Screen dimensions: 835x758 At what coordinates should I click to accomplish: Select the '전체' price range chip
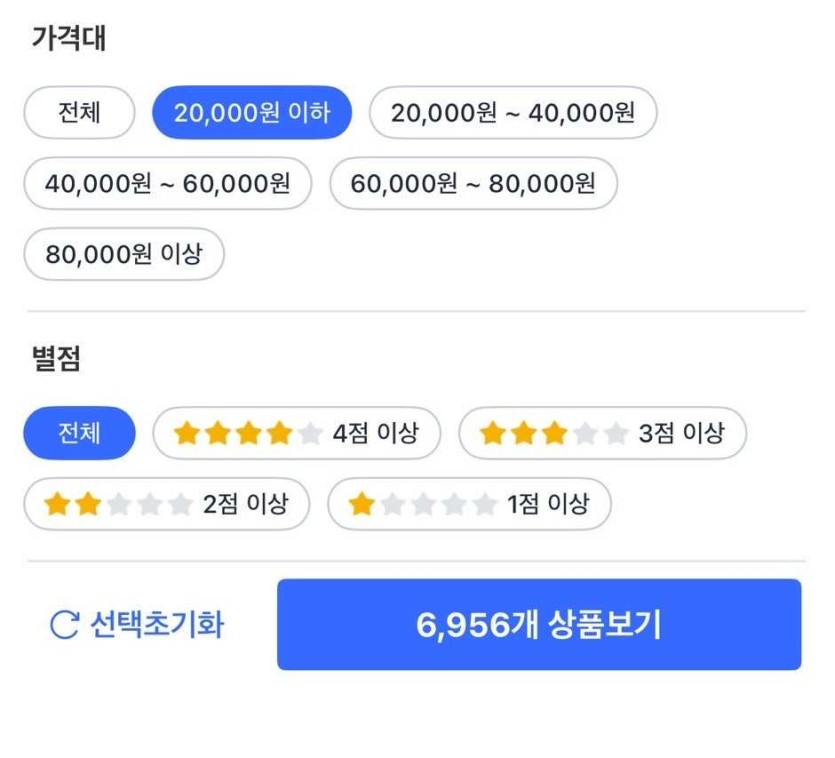[79, 112]
